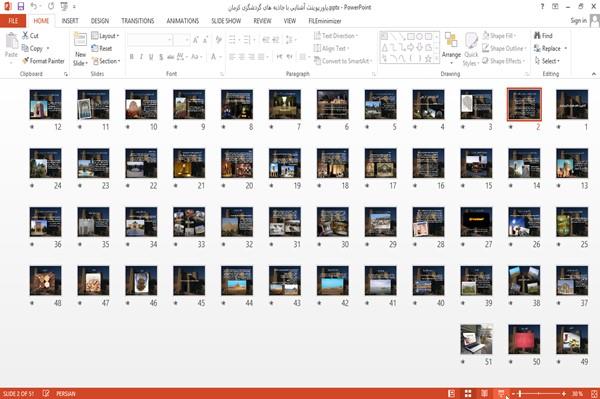This screenshot has height=399, width=600.
Task: Decrease the font size
Action: [205, 39]
